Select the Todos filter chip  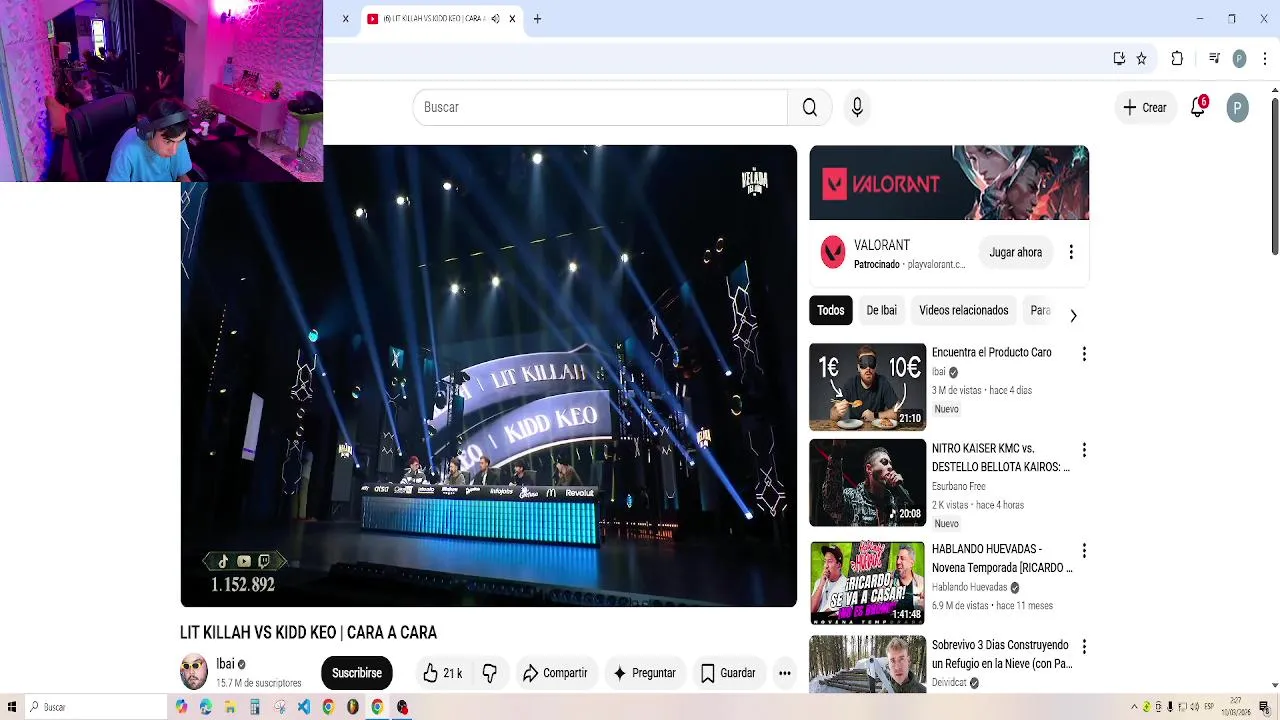tap(831, 310)
